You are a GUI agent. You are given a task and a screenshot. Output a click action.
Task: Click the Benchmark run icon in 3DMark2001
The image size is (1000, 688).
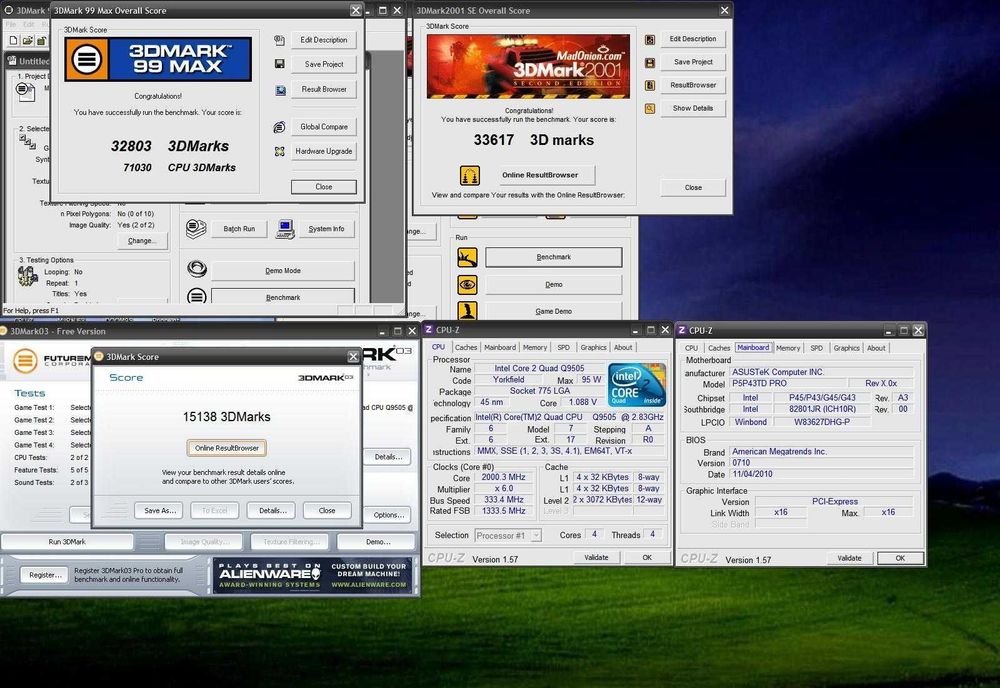pyautogui.click(x=467, y=257)
